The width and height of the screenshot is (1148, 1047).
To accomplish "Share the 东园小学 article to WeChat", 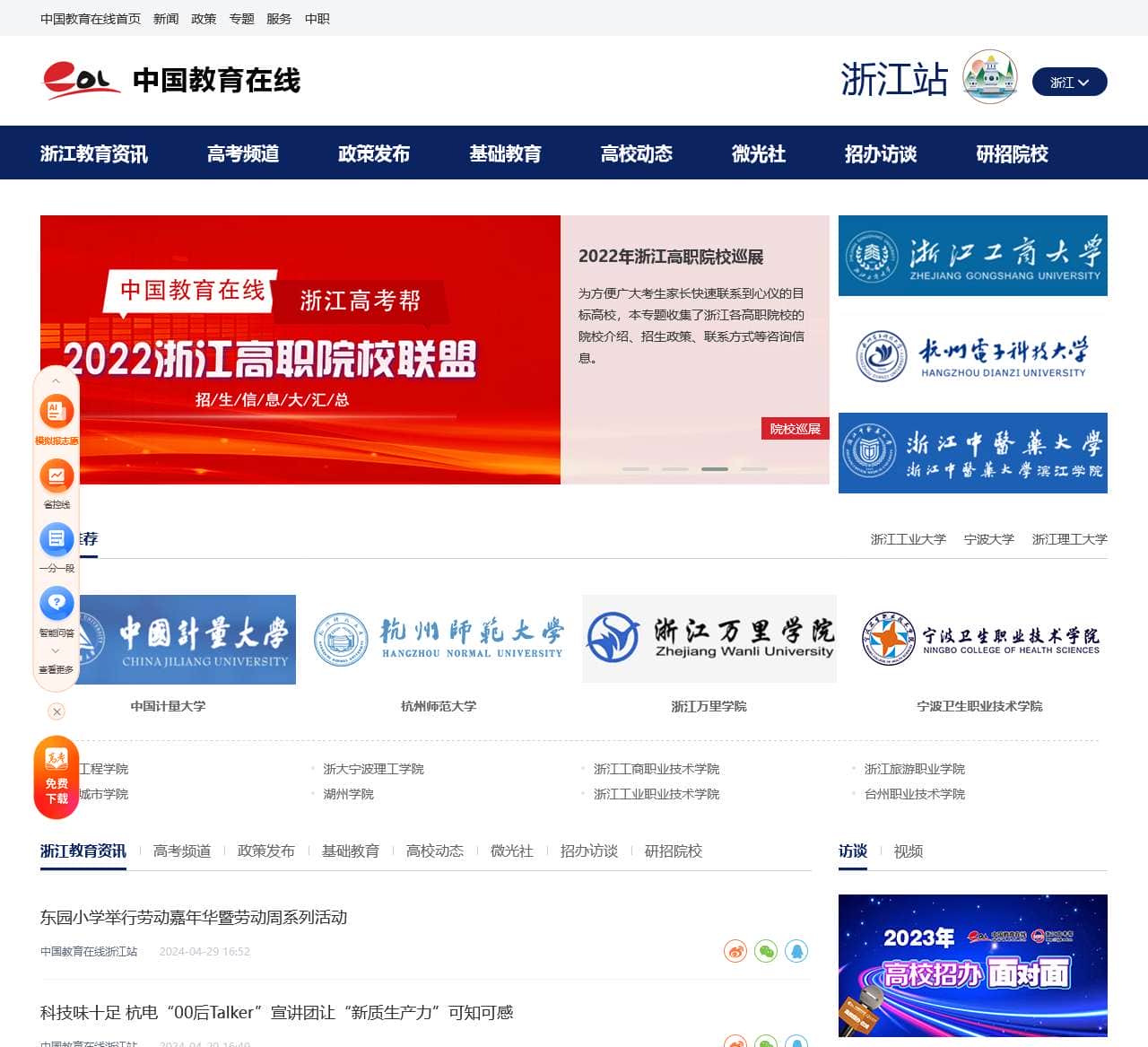I will (x=766, y=951).
